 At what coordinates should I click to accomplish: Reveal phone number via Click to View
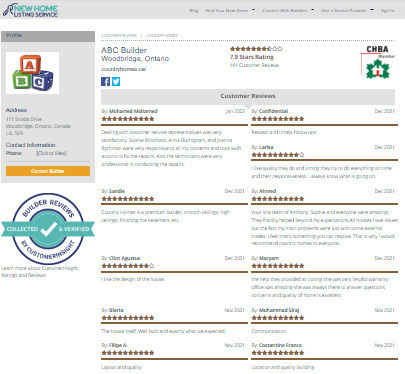coord(51,153)
